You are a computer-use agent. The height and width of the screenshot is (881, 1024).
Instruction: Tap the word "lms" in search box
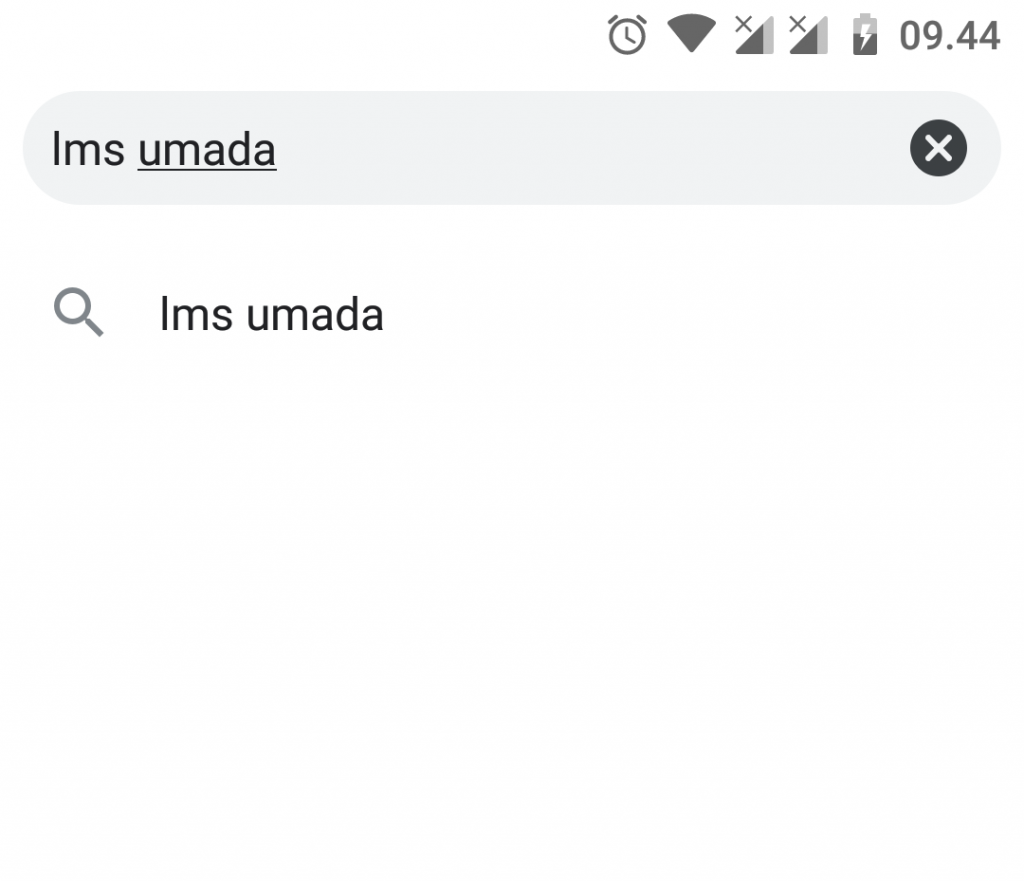pos(88,150)
